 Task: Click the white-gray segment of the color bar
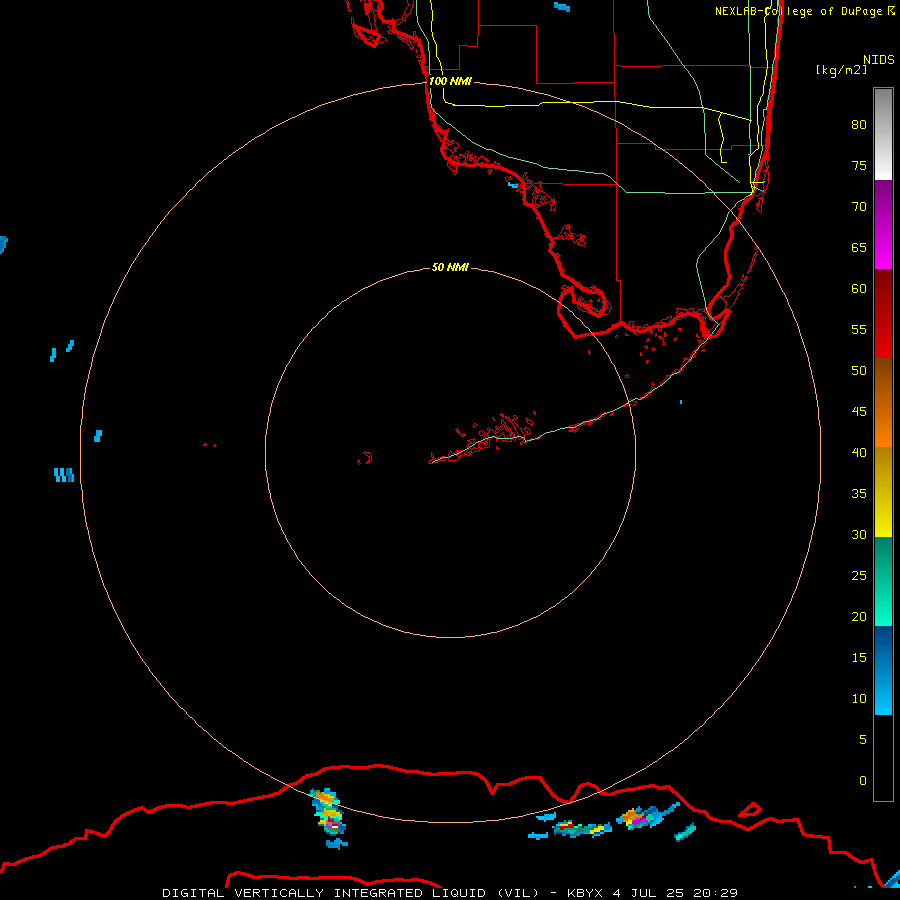tap(883, 134)
